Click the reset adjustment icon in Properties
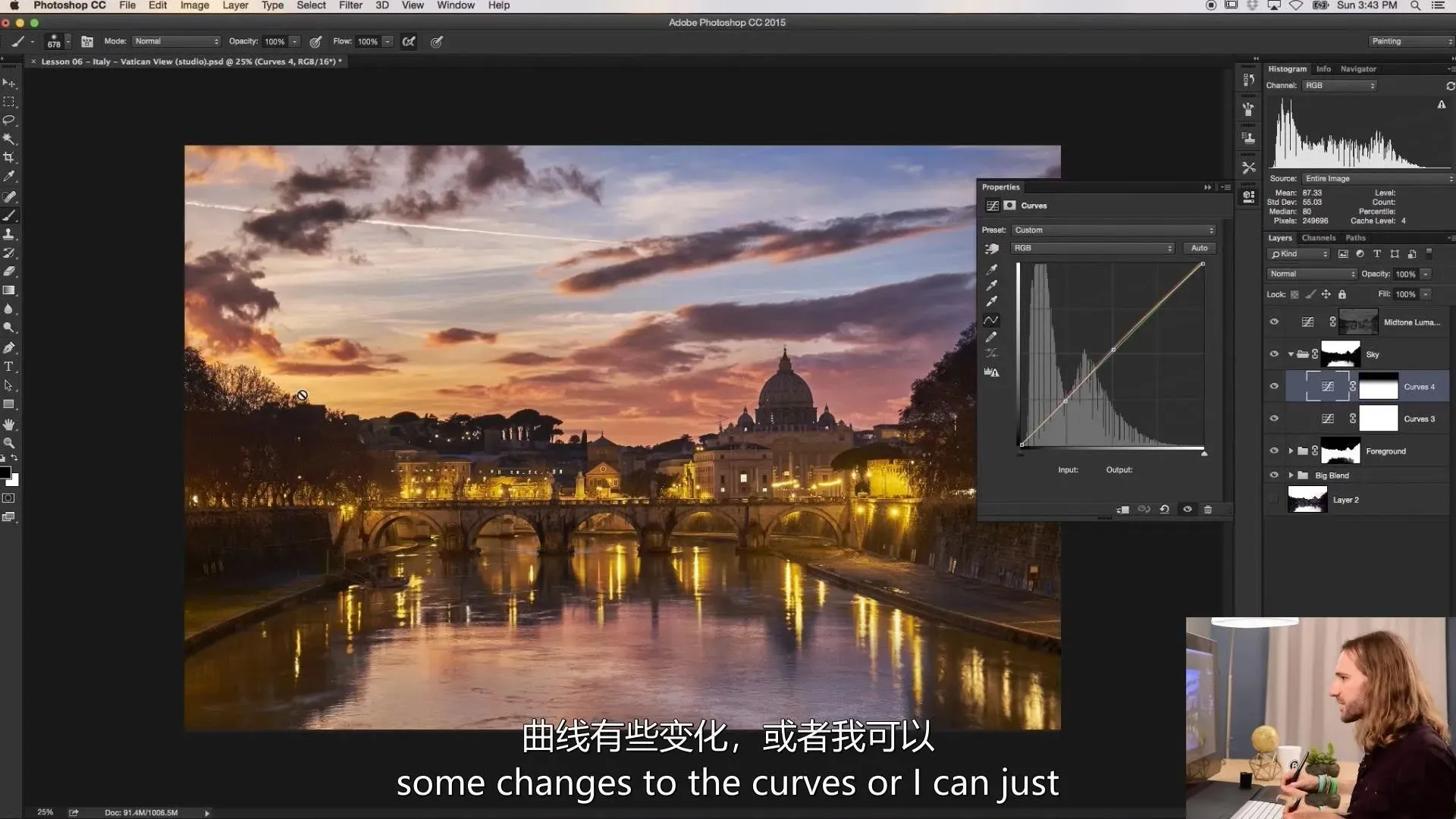Image resolution: width=1456 pixels, height=819 pixels. click(x=1165, y=510)
